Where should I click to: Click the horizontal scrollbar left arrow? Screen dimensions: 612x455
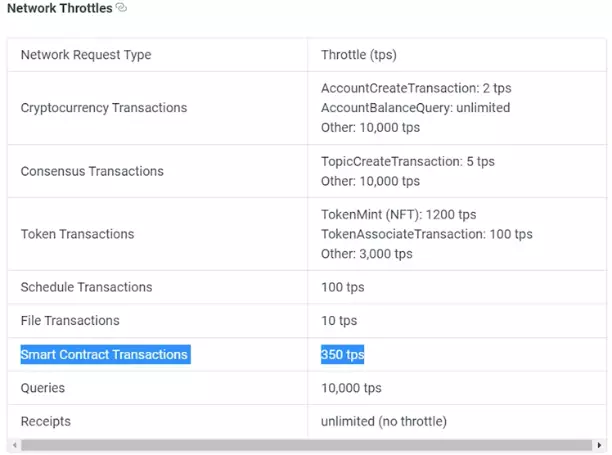(12, 445)
